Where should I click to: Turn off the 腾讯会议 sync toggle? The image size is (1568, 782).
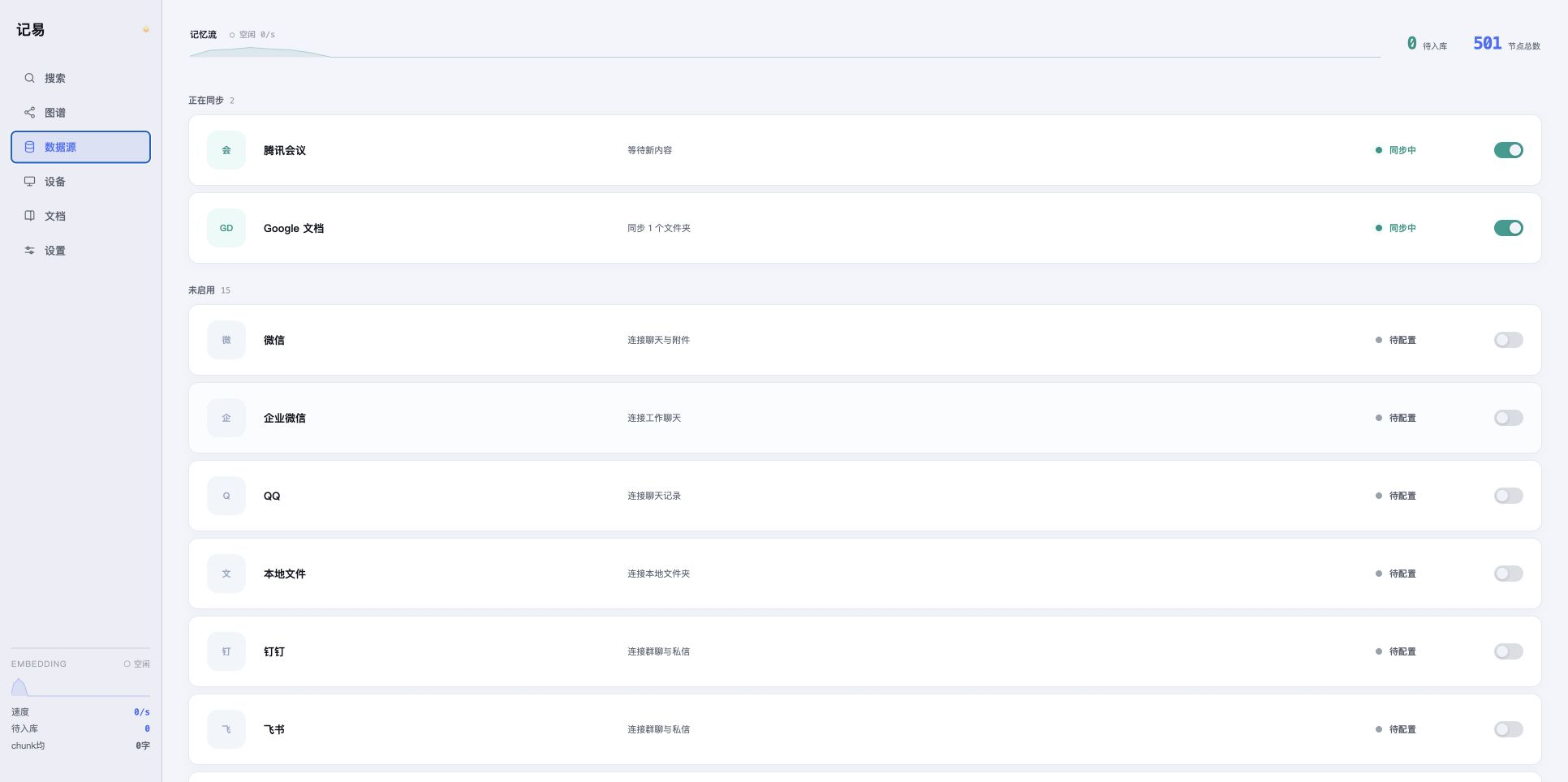[1508, 150]
